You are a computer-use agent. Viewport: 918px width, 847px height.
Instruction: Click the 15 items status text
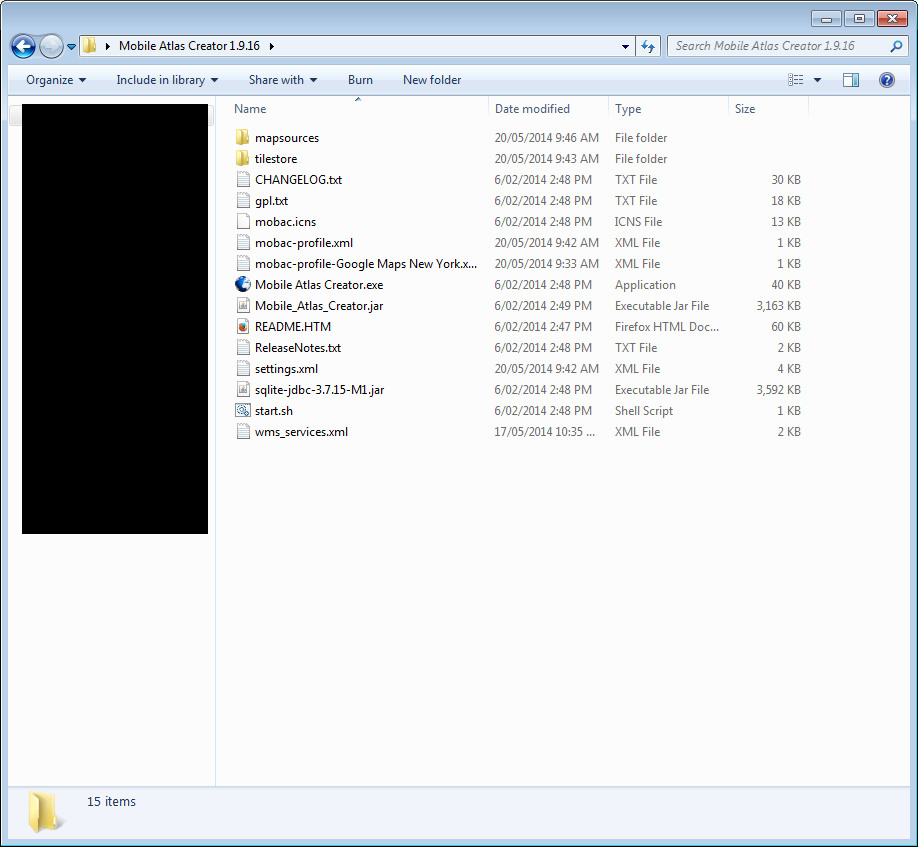(111, 801)
